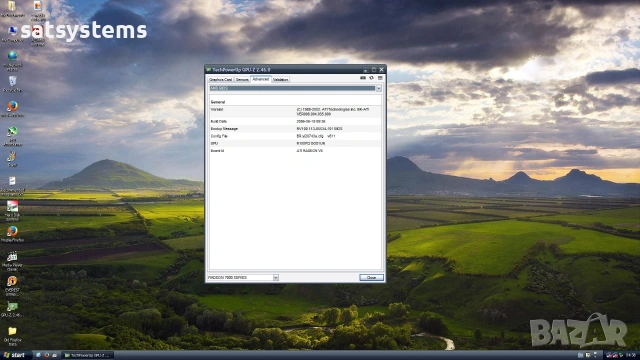
Task: Open the Recycle Bin desktop icon
Action: coord(12,84)
